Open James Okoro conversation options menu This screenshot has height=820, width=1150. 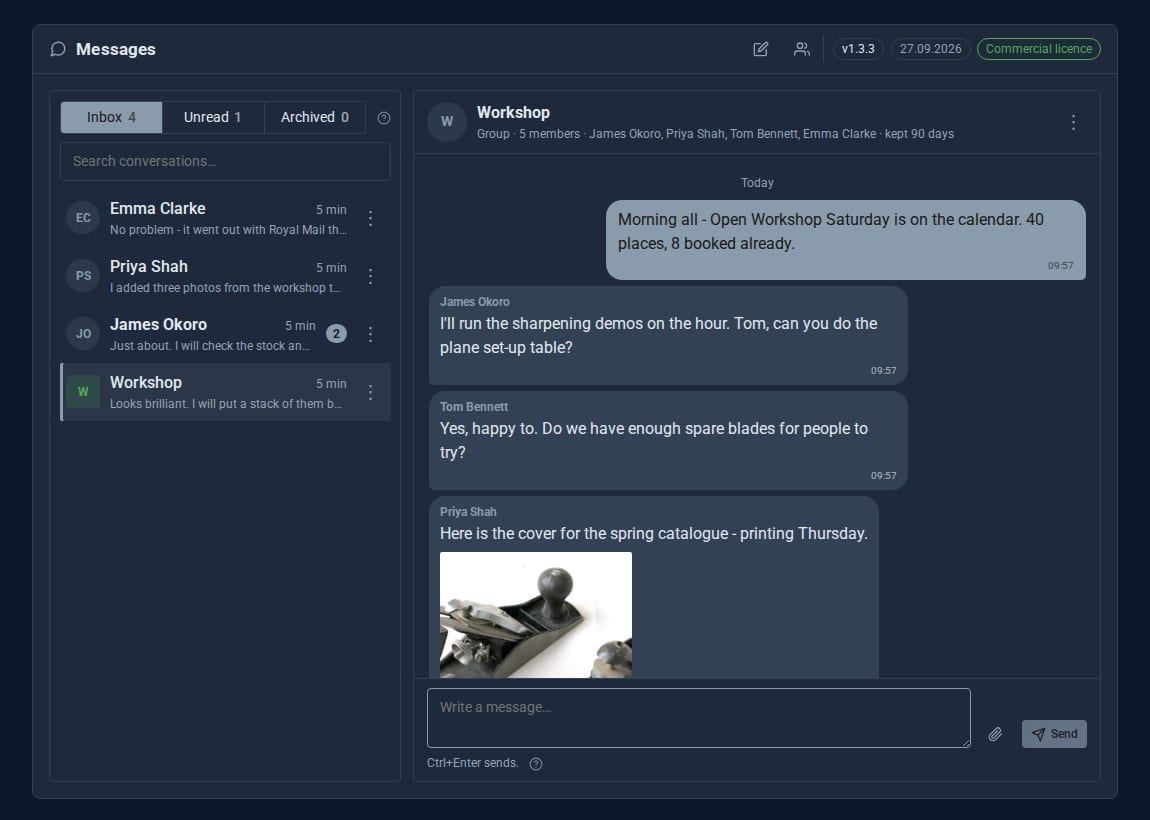(x=370, y=334)
